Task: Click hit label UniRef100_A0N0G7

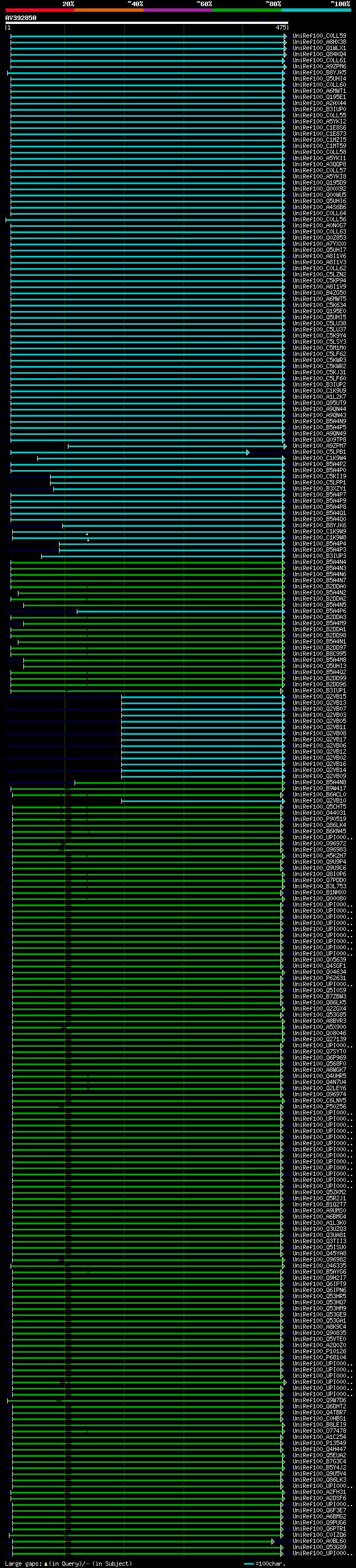Action: coord(319,225)
